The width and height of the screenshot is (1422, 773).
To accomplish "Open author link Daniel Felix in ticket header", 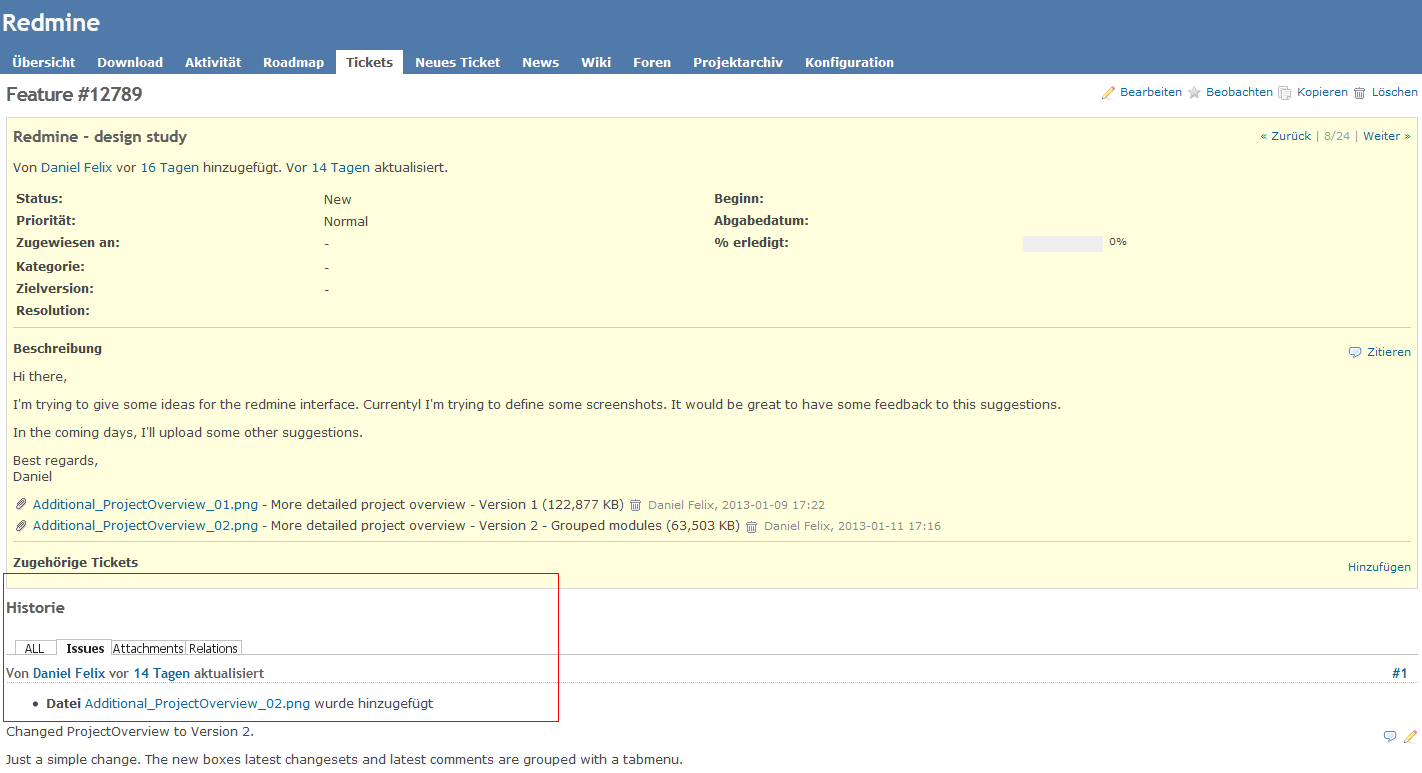I will [x=77, y=168].
